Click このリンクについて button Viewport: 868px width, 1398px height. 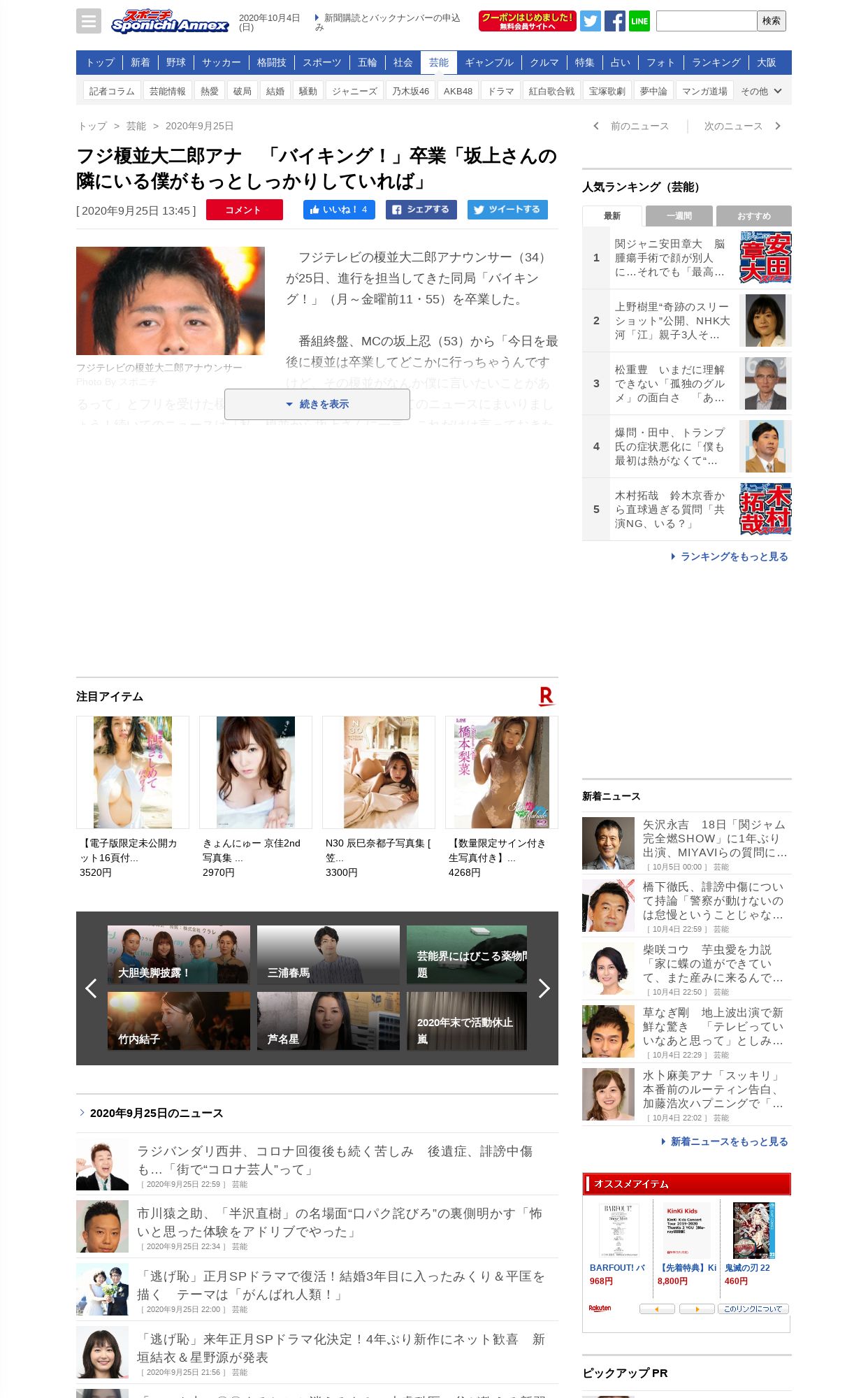[753, 1309]
